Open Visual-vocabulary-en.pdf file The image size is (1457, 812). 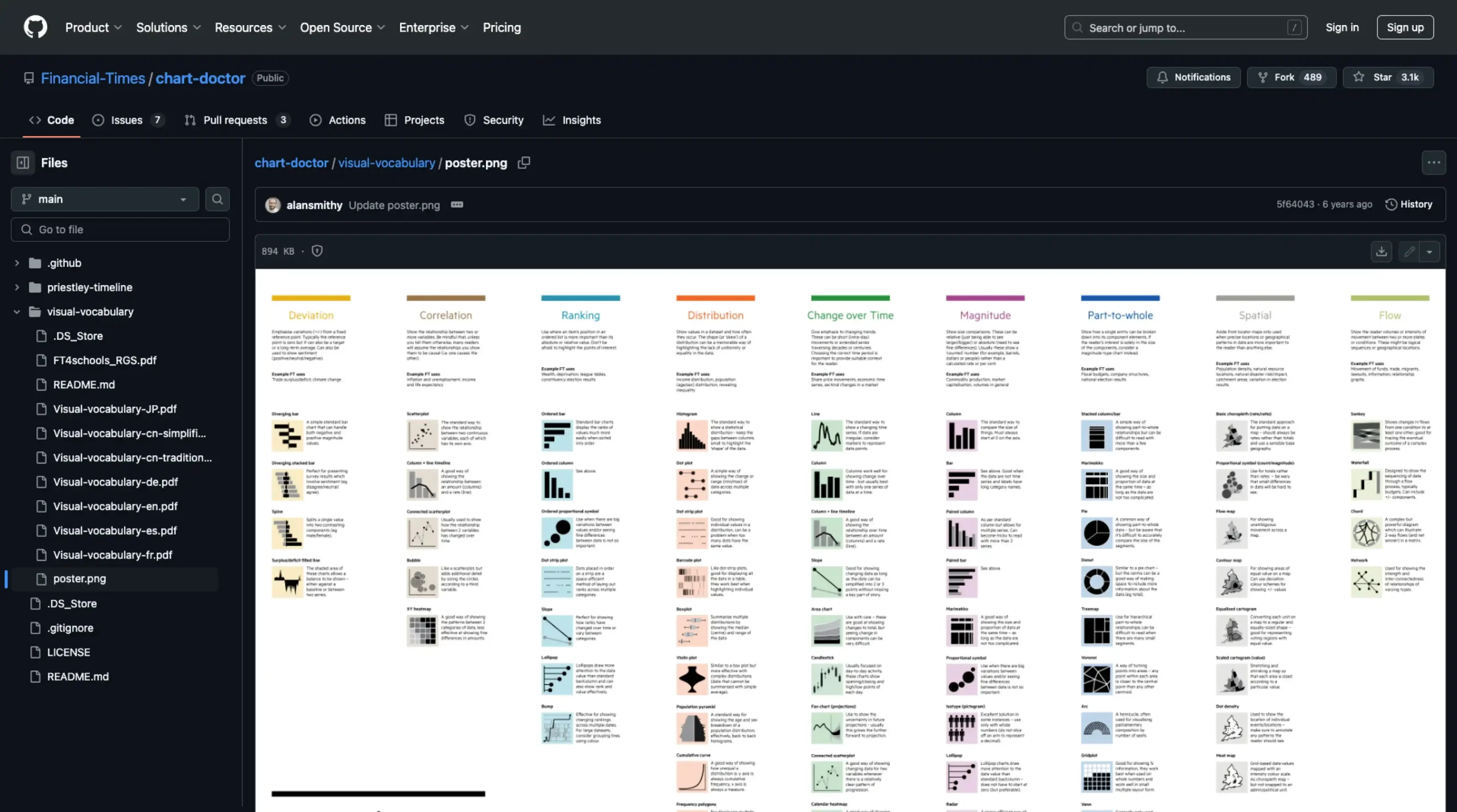pos(116,506)
